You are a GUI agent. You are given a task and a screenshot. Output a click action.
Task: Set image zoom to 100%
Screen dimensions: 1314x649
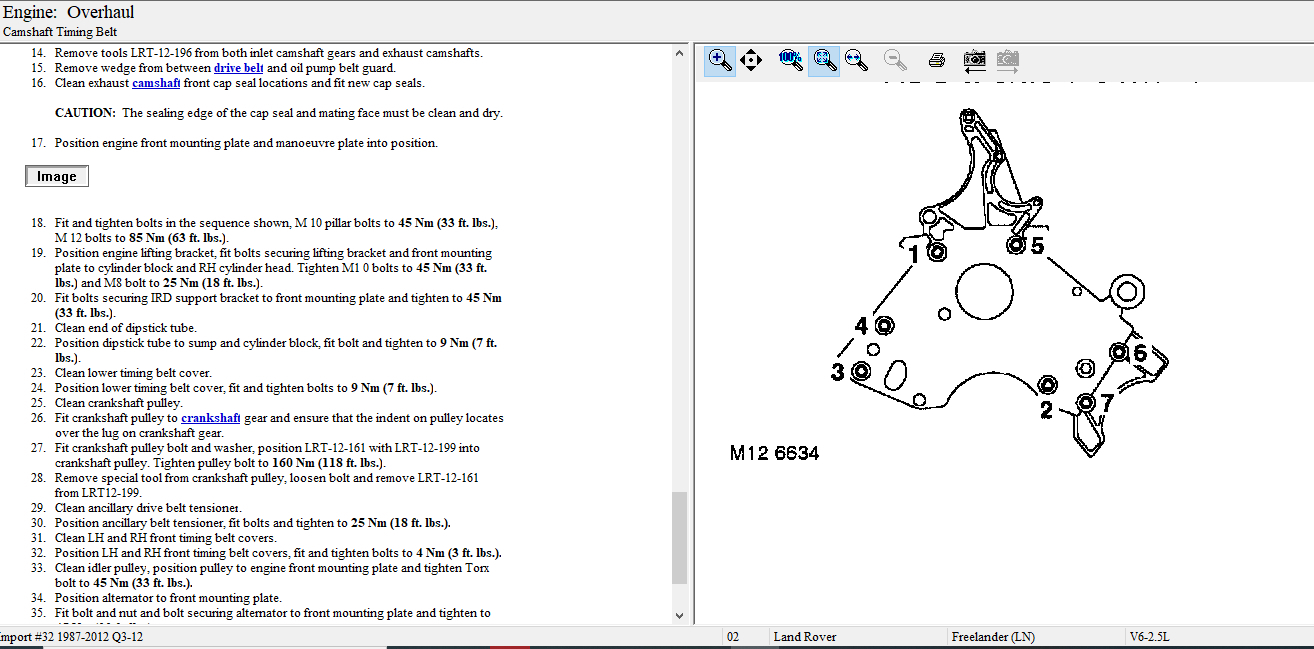[x=790, y=60]
